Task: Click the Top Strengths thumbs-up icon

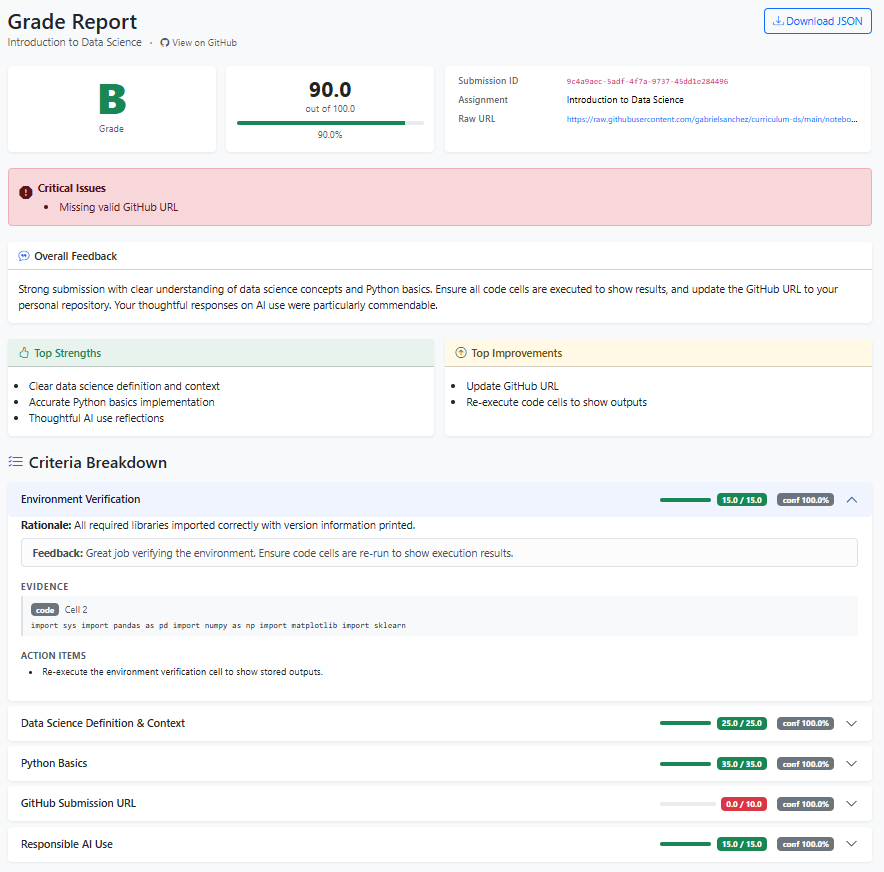Action: click(24, 353)
